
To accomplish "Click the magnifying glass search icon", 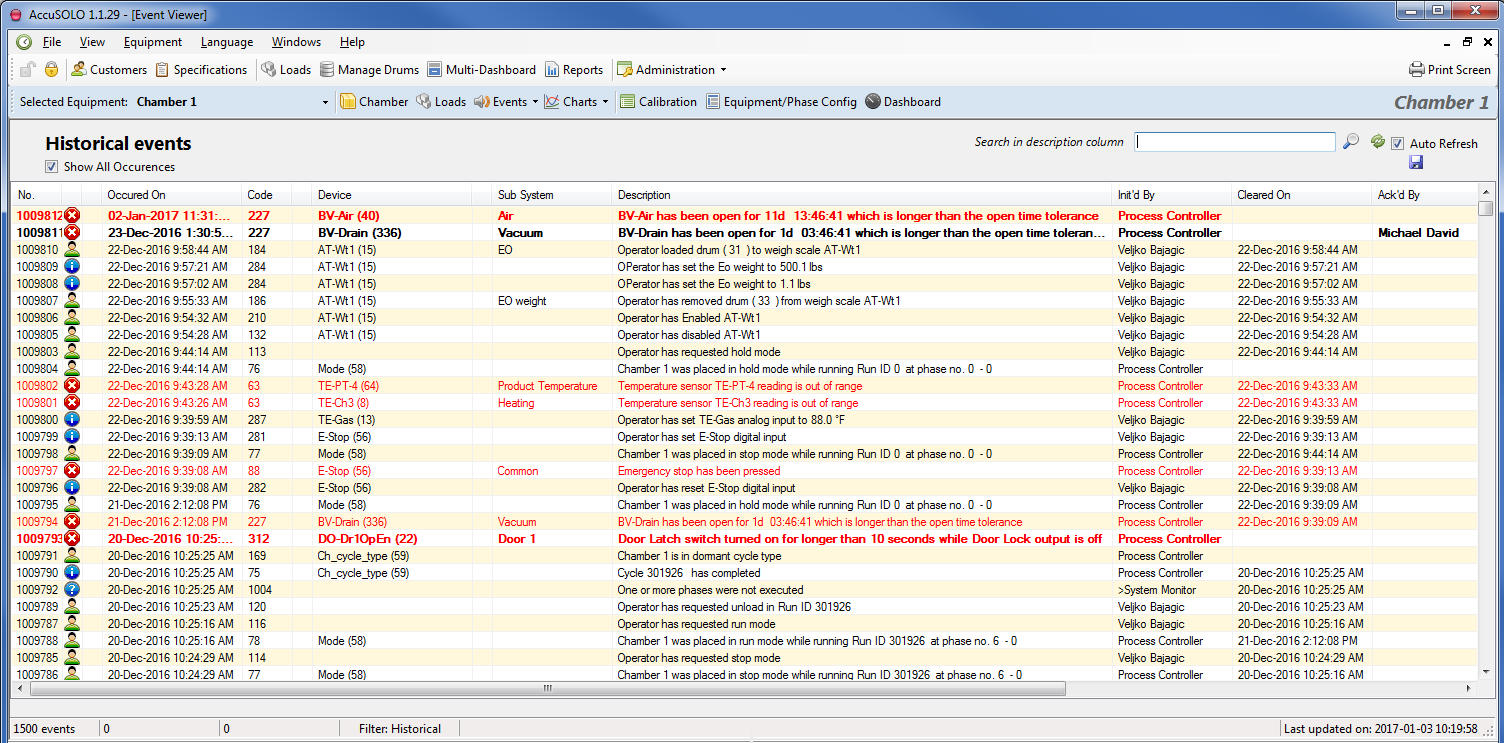I will tap(1351, 142).
